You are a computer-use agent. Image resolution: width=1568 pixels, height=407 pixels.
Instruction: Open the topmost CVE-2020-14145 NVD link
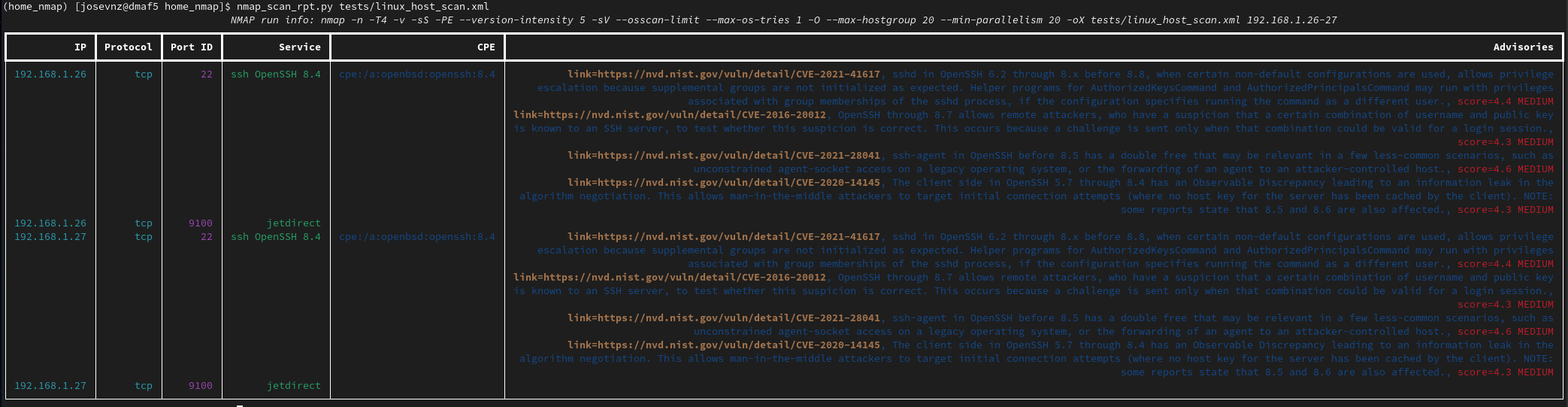723,183
